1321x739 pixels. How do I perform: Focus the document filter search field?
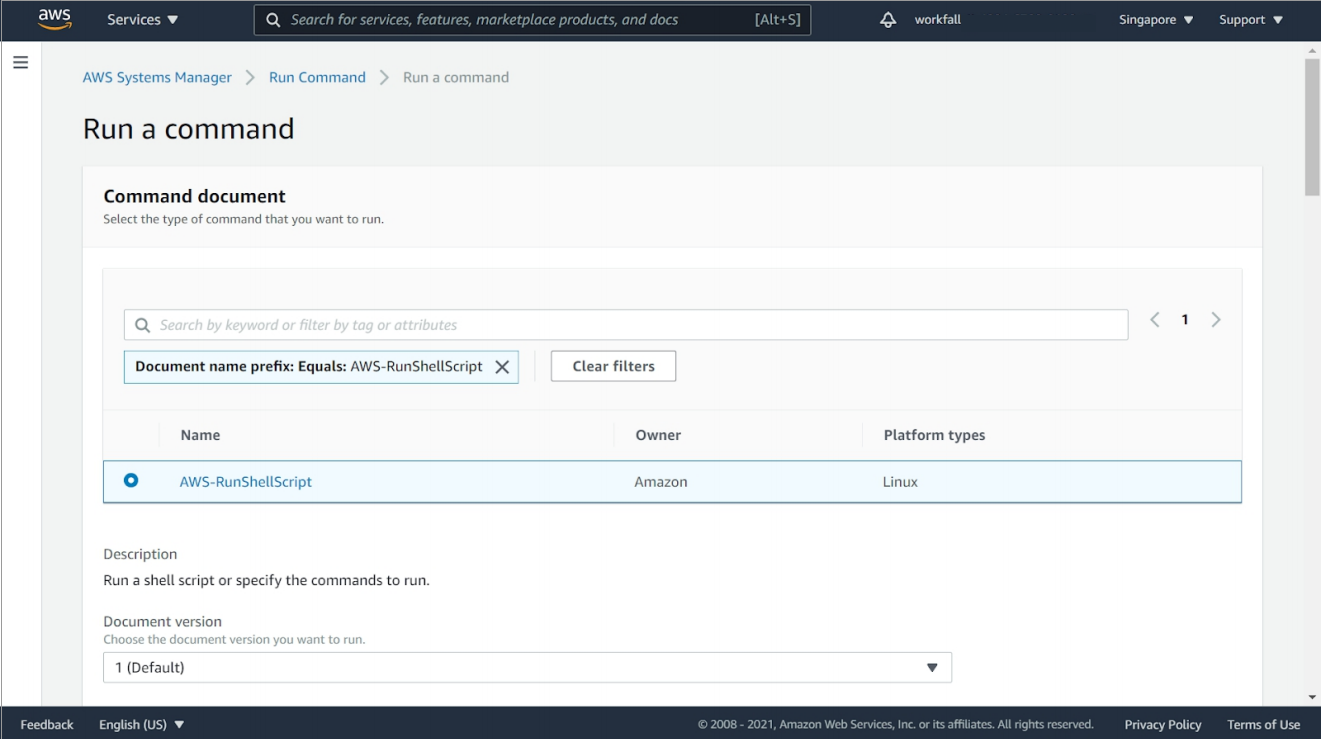pyautogui.click(x=640, y=325)
